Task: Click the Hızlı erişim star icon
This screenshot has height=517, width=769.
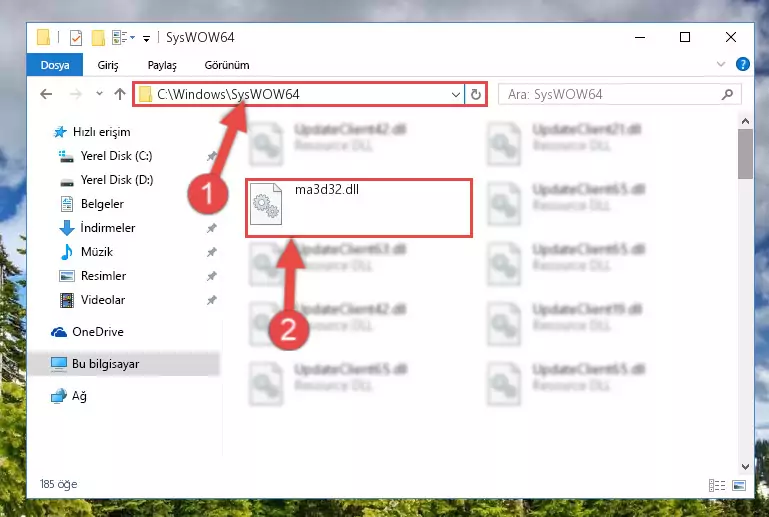Action: [x=60, y=132]
